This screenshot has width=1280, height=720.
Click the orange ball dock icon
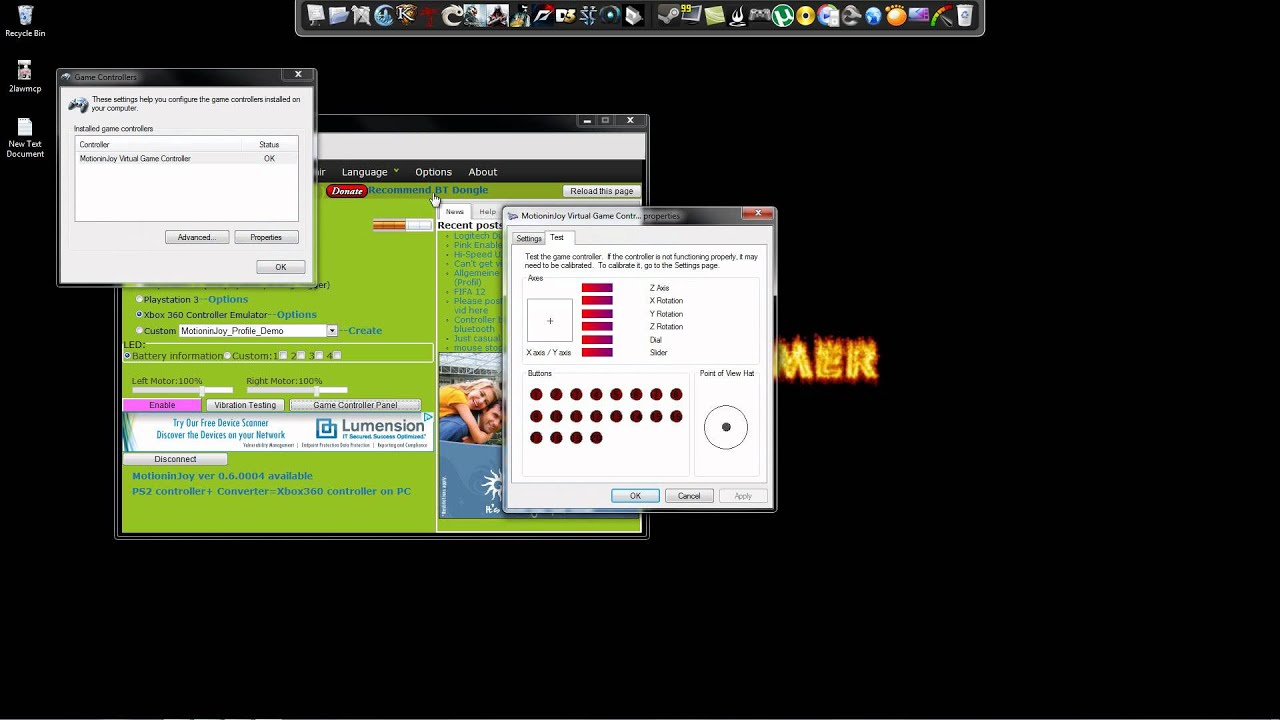[x=896, y=15]
